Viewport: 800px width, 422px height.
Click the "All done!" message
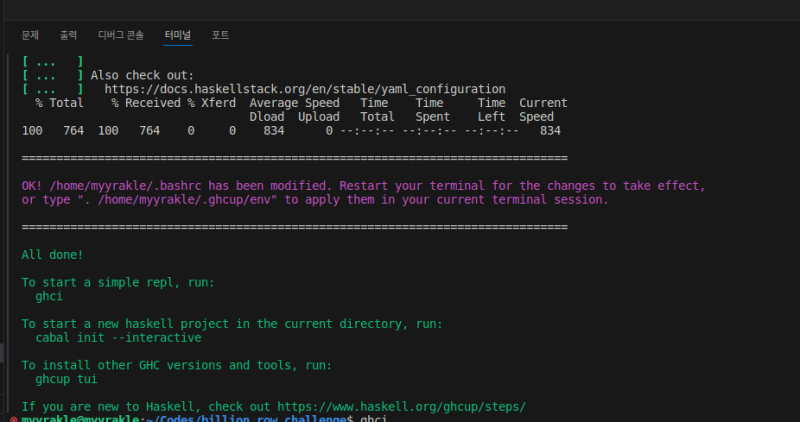point(52,255)
